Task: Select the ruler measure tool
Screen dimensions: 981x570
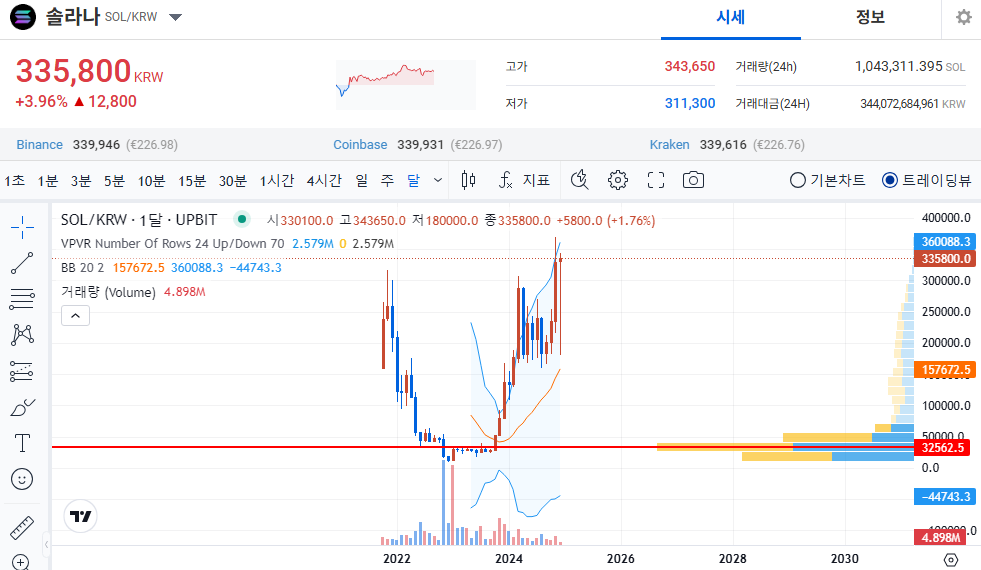Action: [x=22, y=527]
